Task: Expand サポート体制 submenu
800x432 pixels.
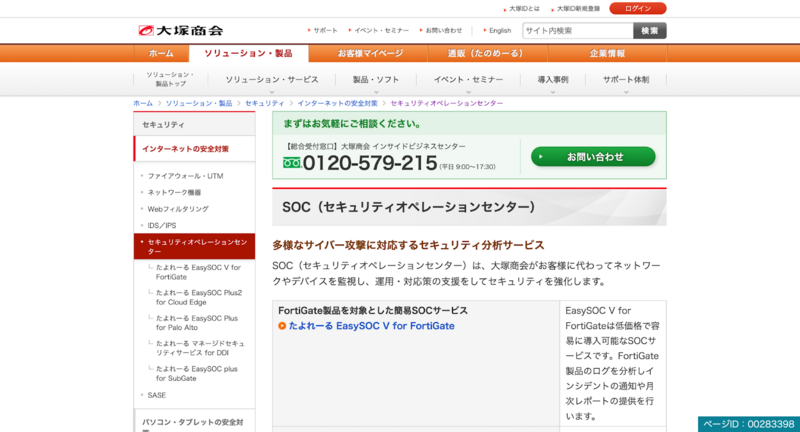Action: 626,80
